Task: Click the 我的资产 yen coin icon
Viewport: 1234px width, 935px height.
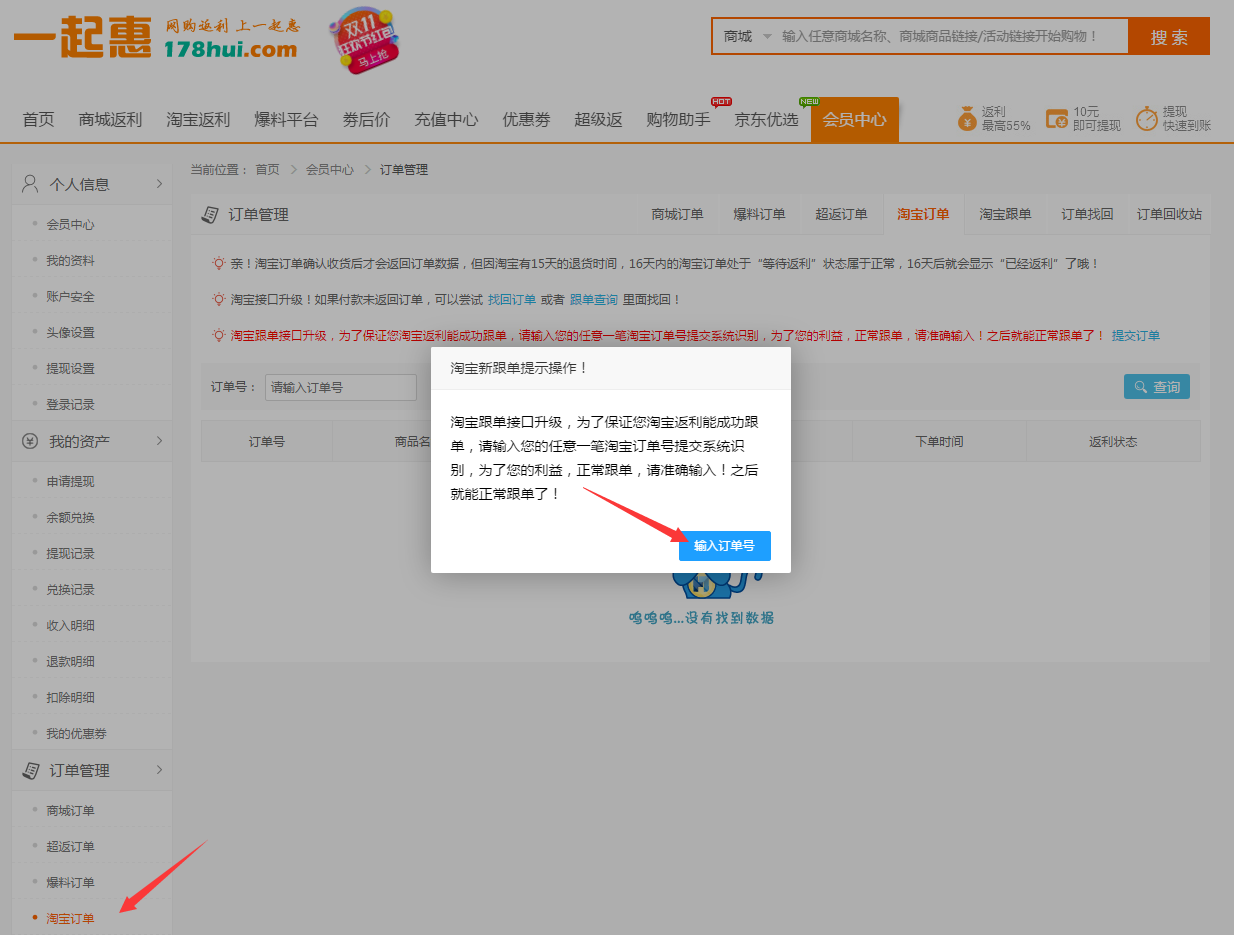Action: pos(30,441)
